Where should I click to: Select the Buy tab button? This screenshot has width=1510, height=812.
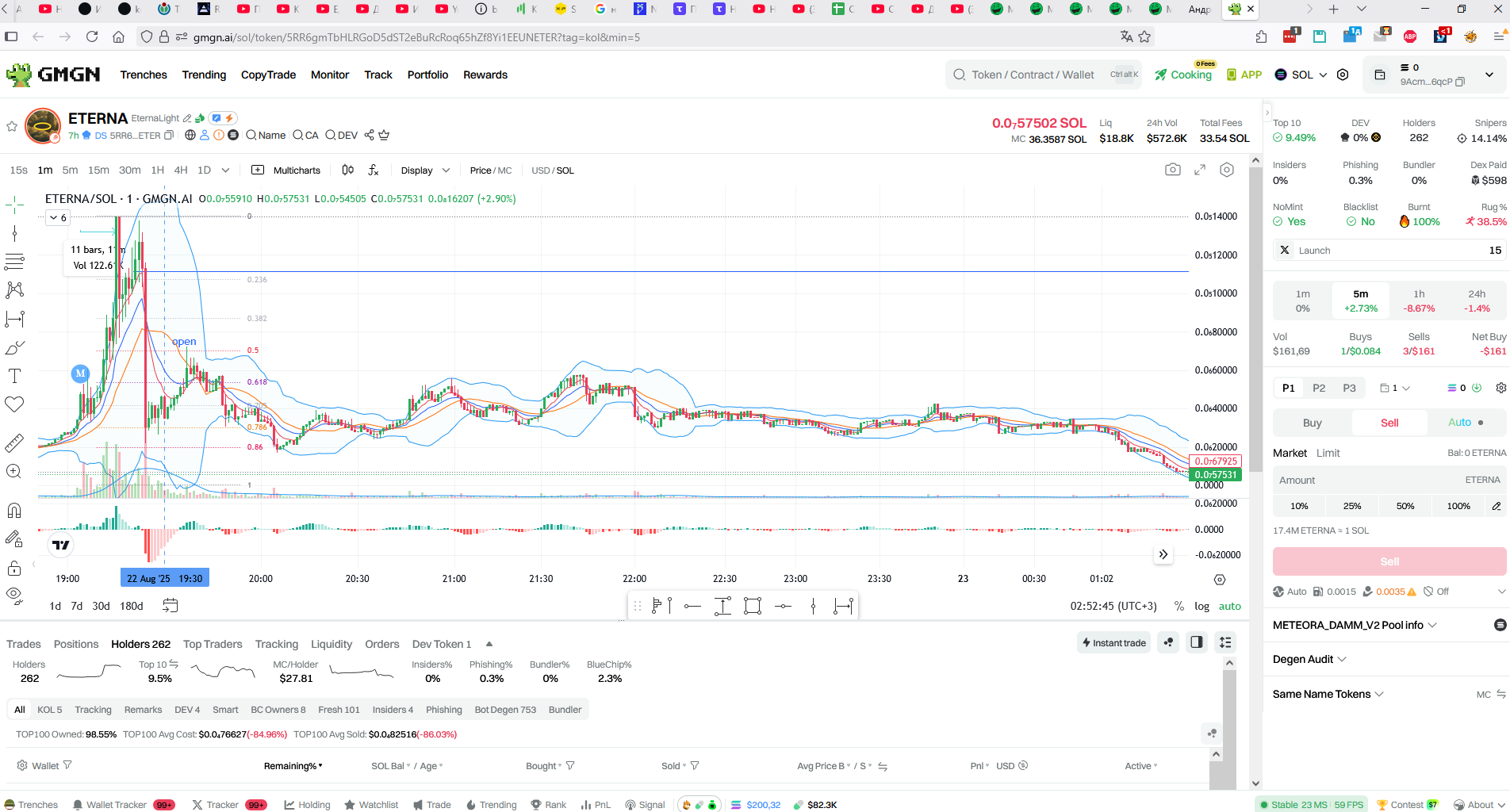pos(1312,423)
